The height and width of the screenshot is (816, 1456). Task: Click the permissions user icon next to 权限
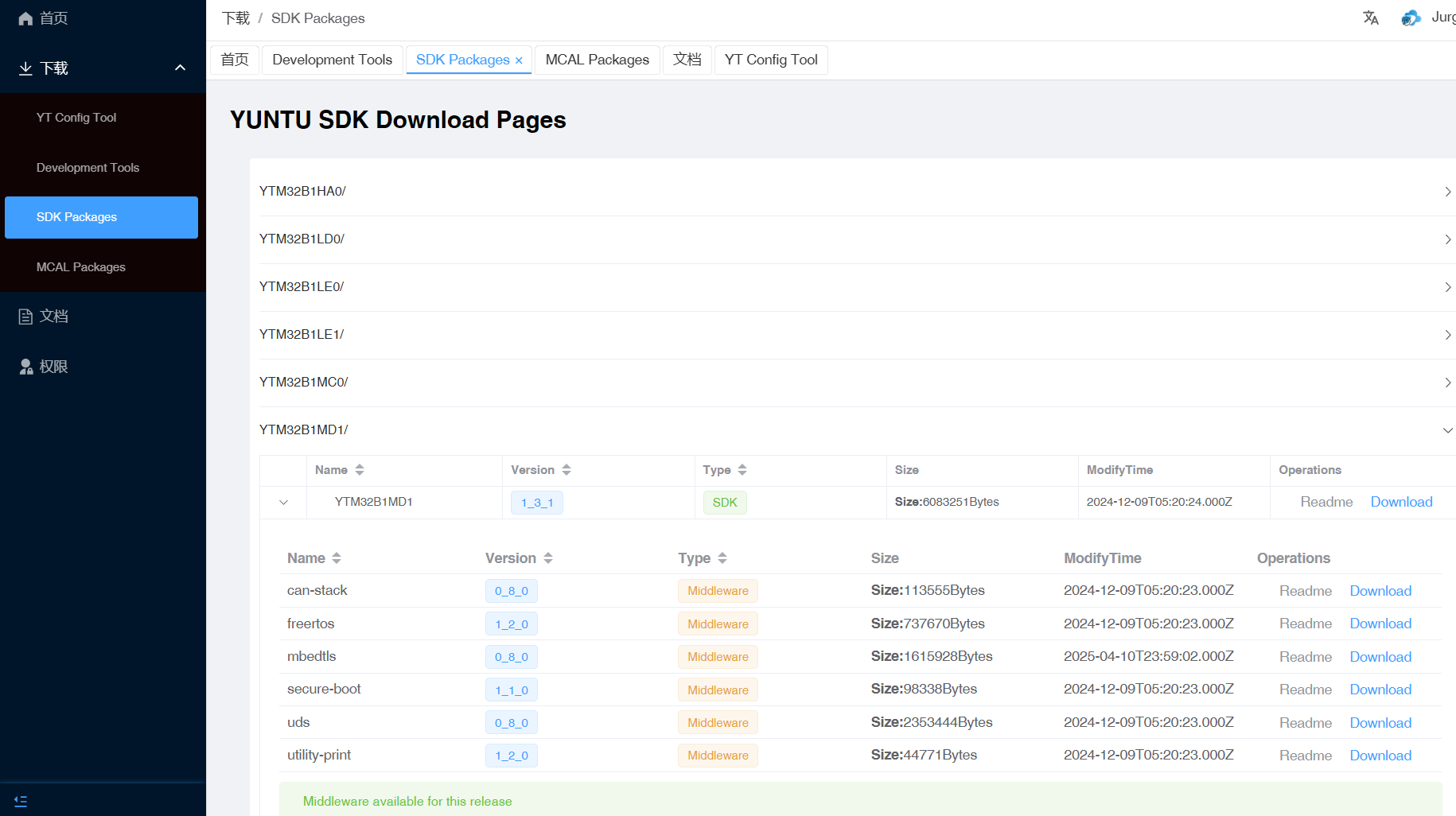point(25,367)
